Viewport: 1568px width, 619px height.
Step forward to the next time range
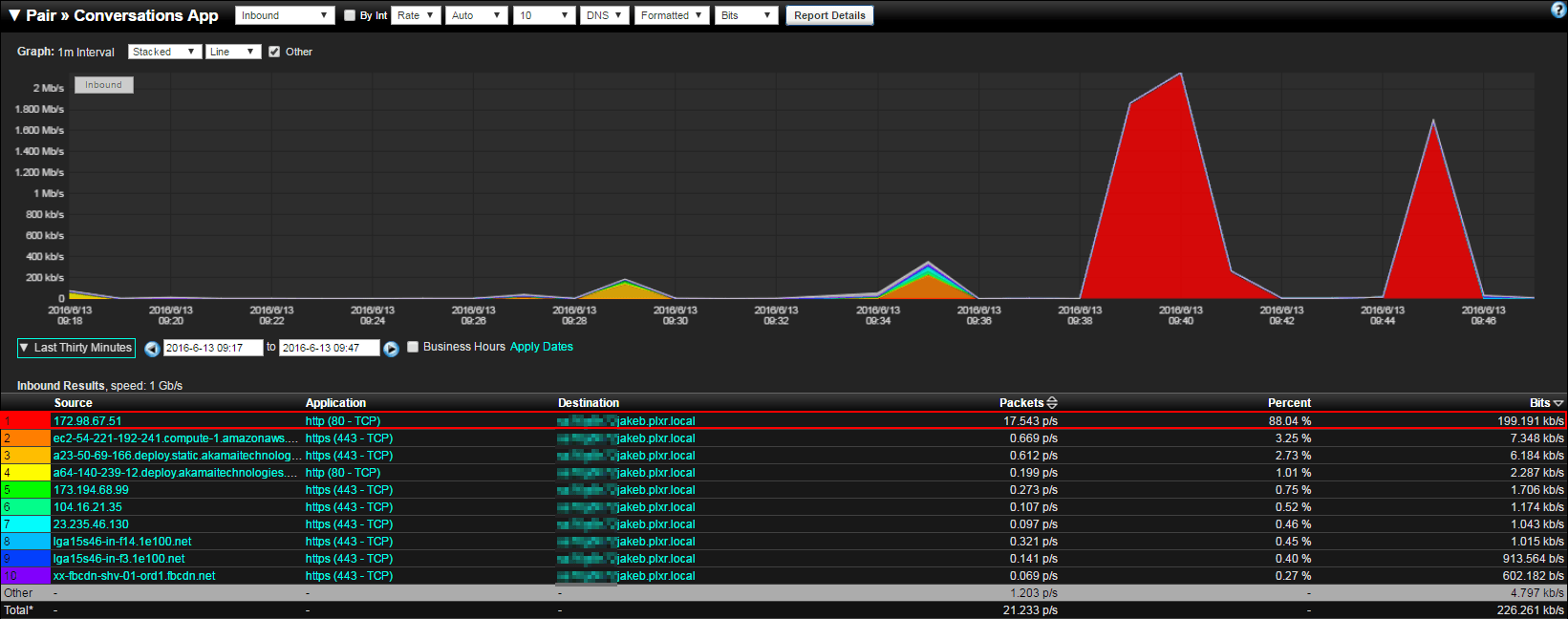pyautogui.click(x=391, y=349)
